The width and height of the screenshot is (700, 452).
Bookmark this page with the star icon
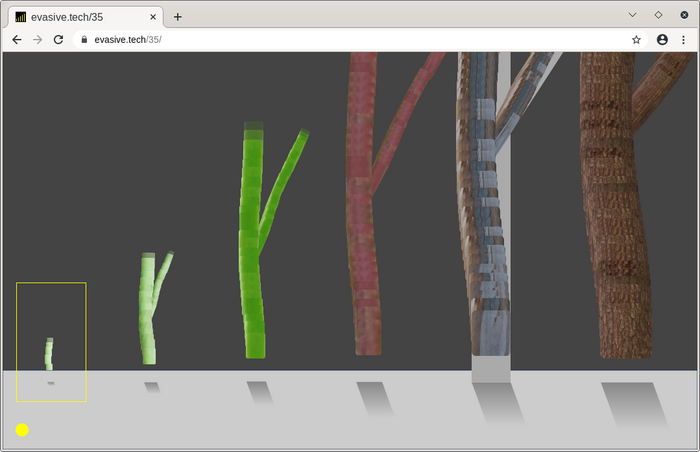636,40
